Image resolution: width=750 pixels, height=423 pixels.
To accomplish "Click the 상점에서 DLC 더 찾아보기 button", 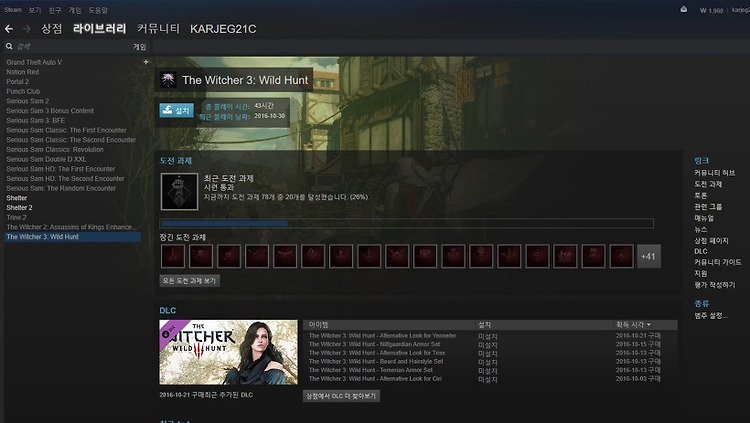I will click(x=341, y=396).
